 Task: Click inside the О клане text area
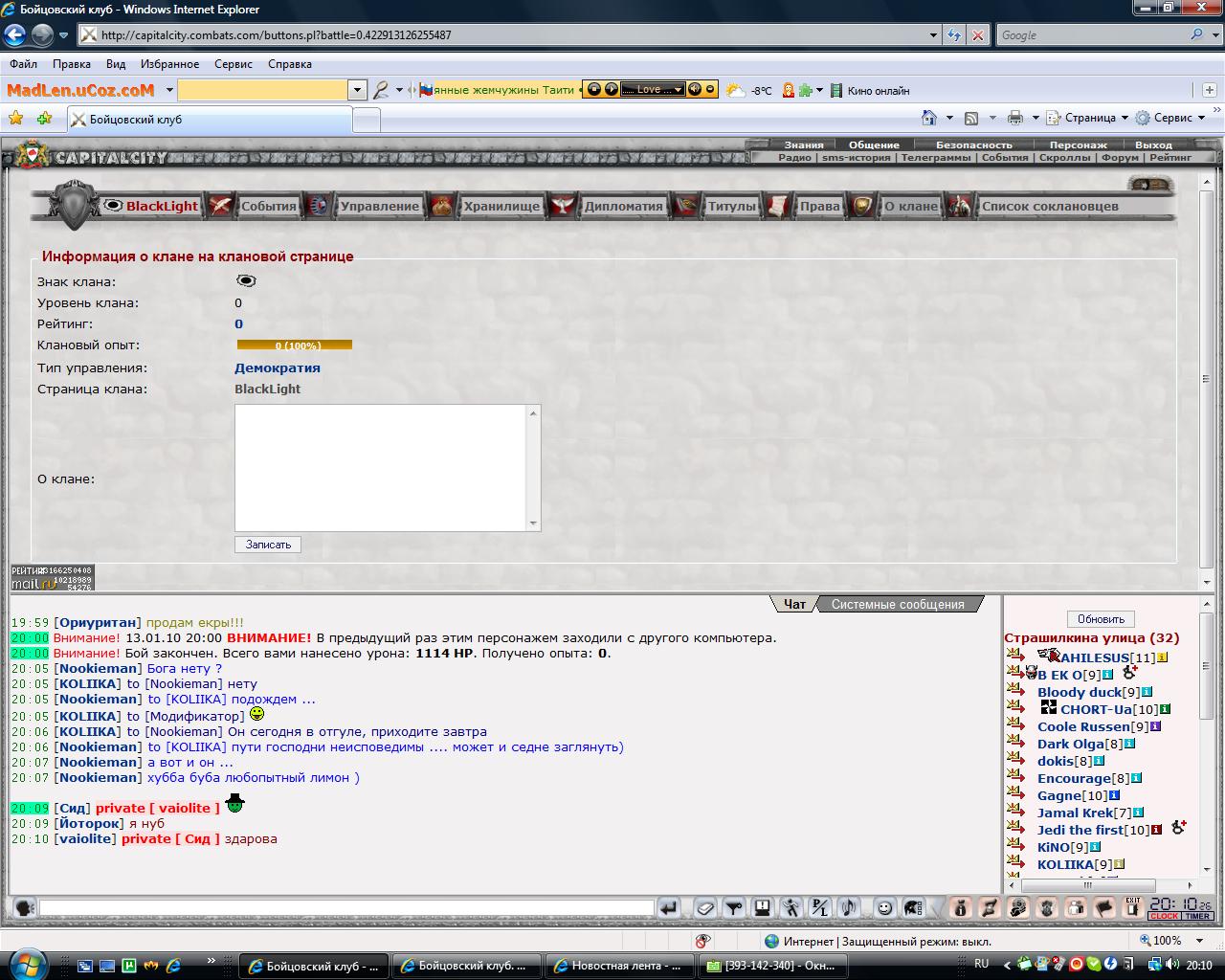coord(381,468)
